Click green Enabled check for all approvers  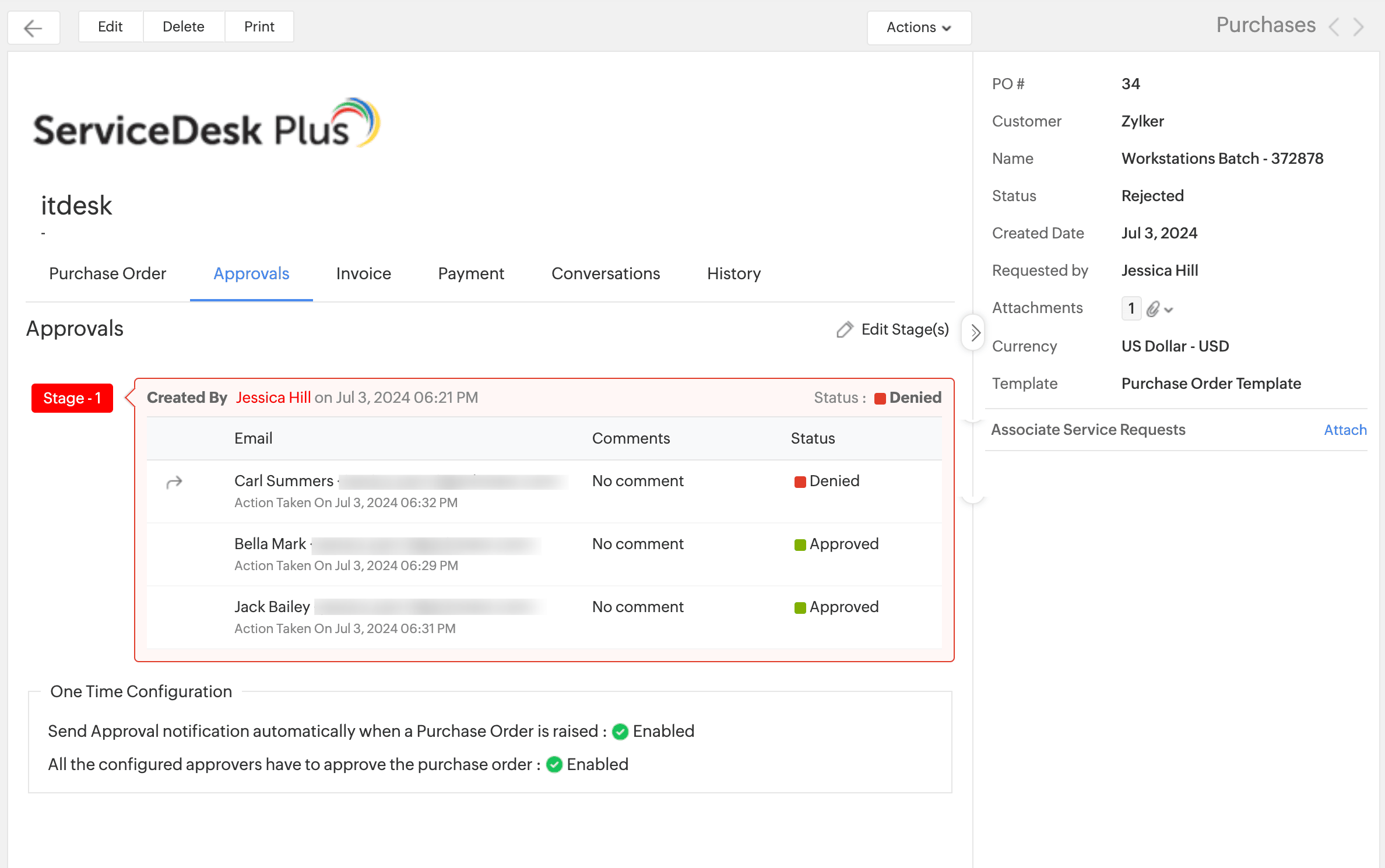(x=554, y=765)
